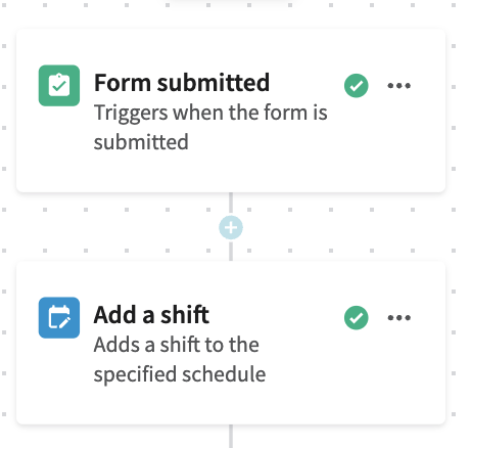Viewport: 477px width, 454px height.
Task: Click the "submitted" word below trigger description
Action: (x=141, y=142)
